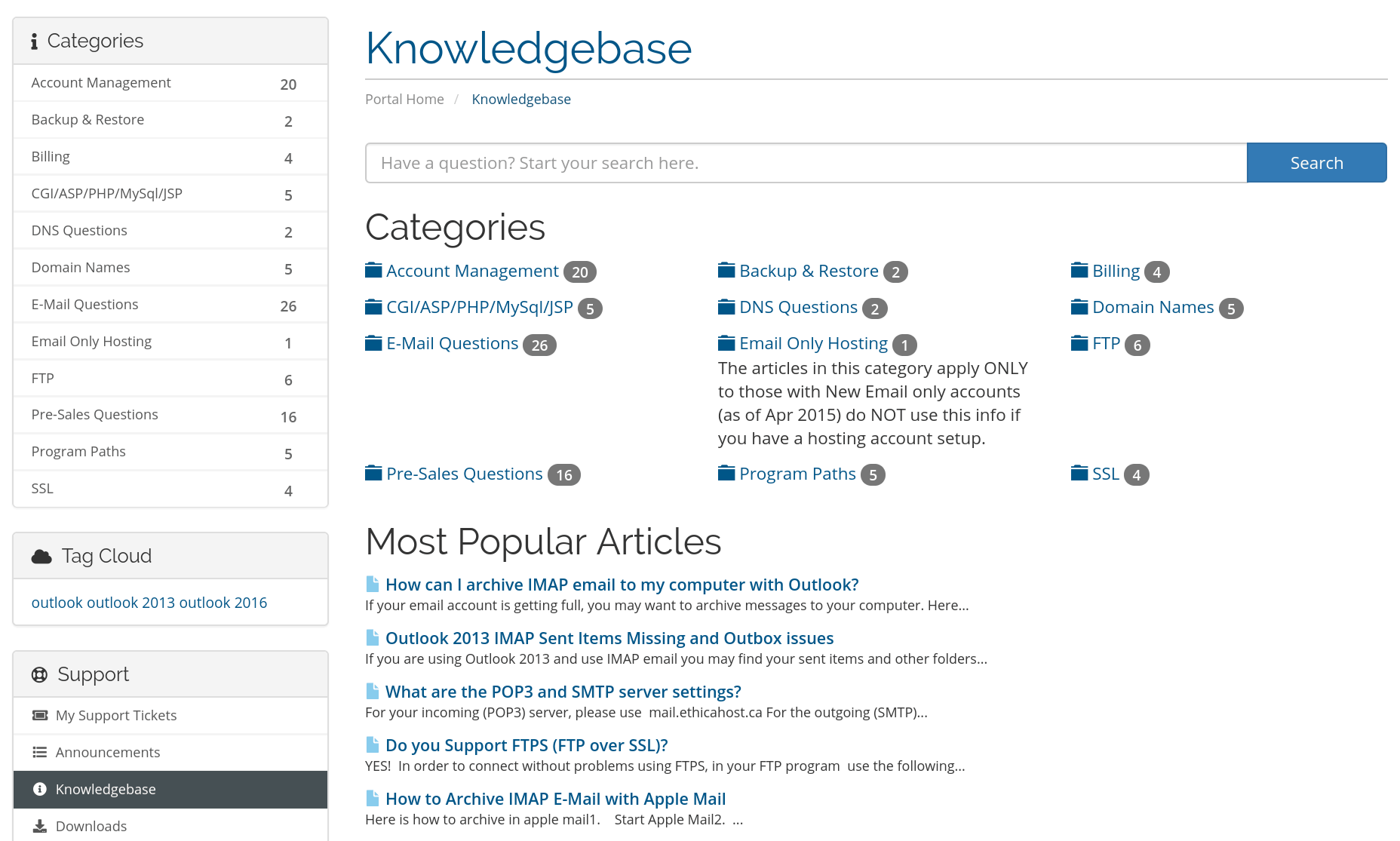Click the folder icon beside Program Paths category
Image resolution: width=1400 pixels, height=841 pixels.
pyautogui.click(x=726, y=473)
